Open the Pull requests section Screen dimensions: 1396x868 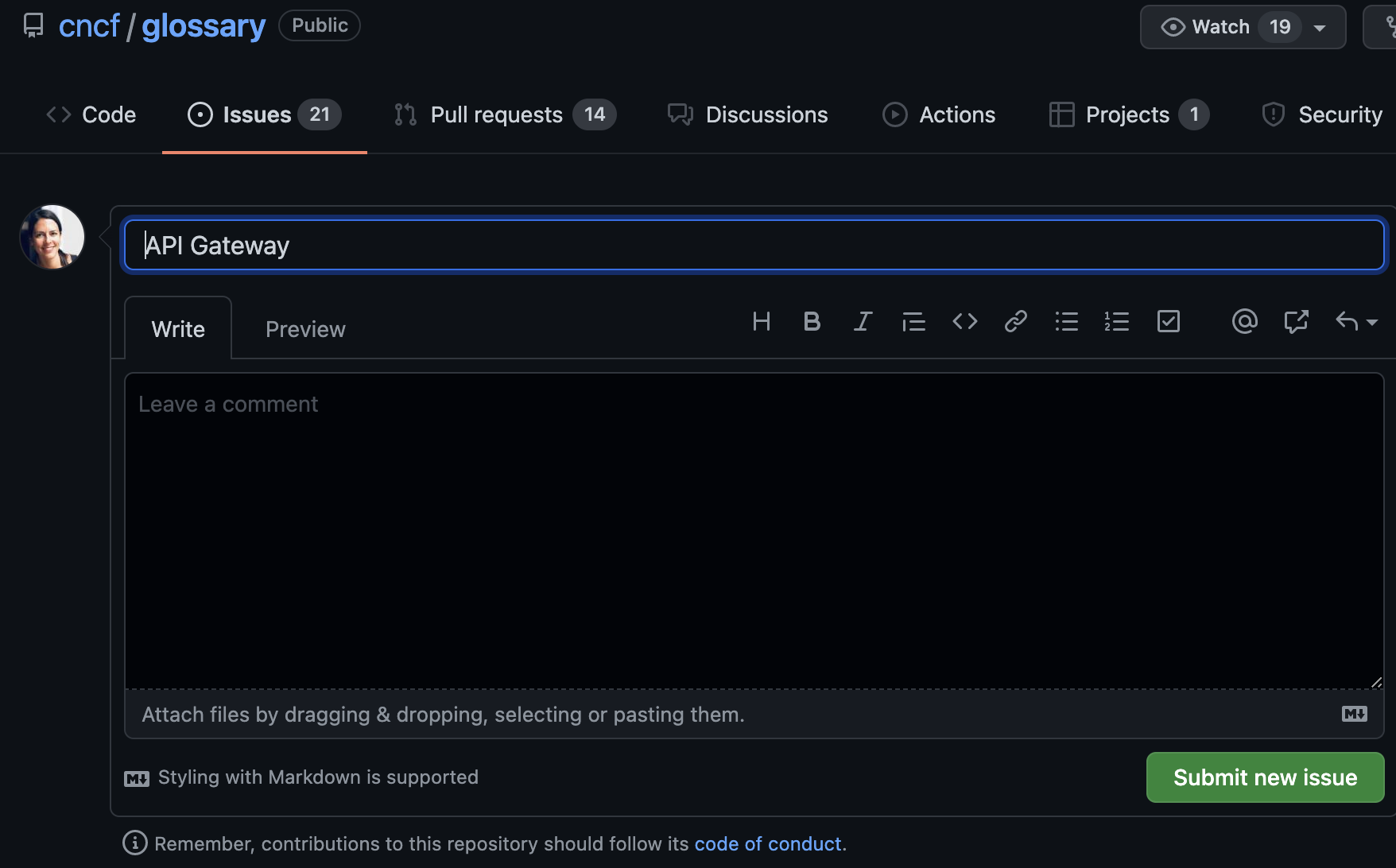496,114
